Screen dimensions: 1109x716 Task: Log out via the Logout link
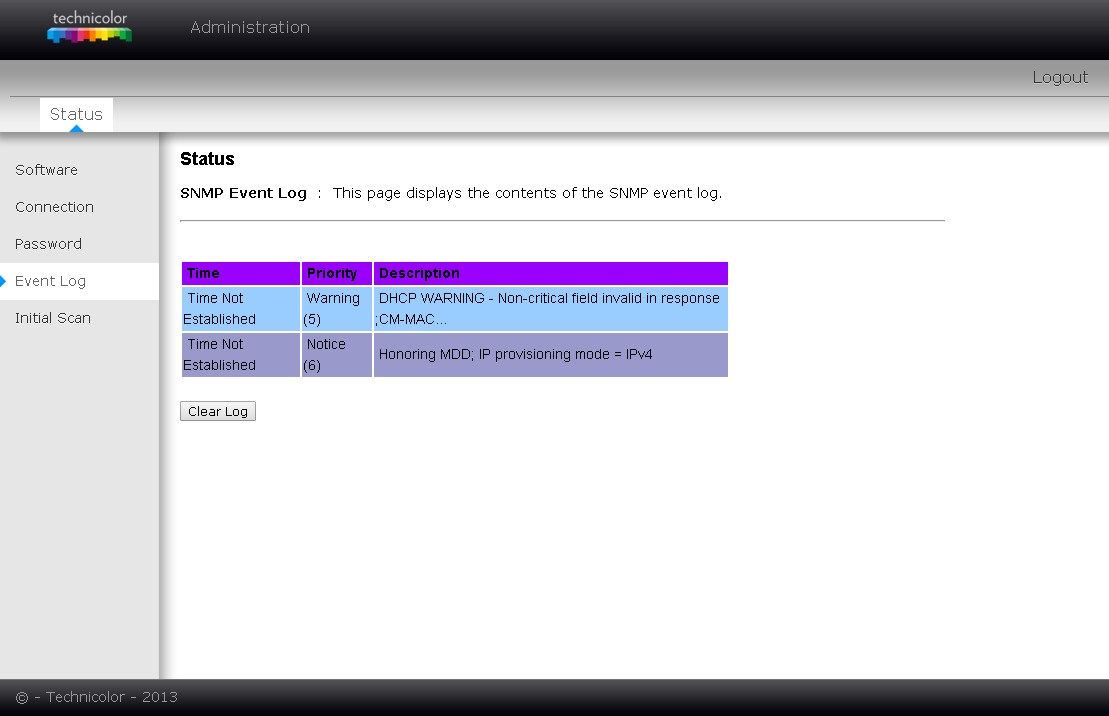coord(1059,77)
